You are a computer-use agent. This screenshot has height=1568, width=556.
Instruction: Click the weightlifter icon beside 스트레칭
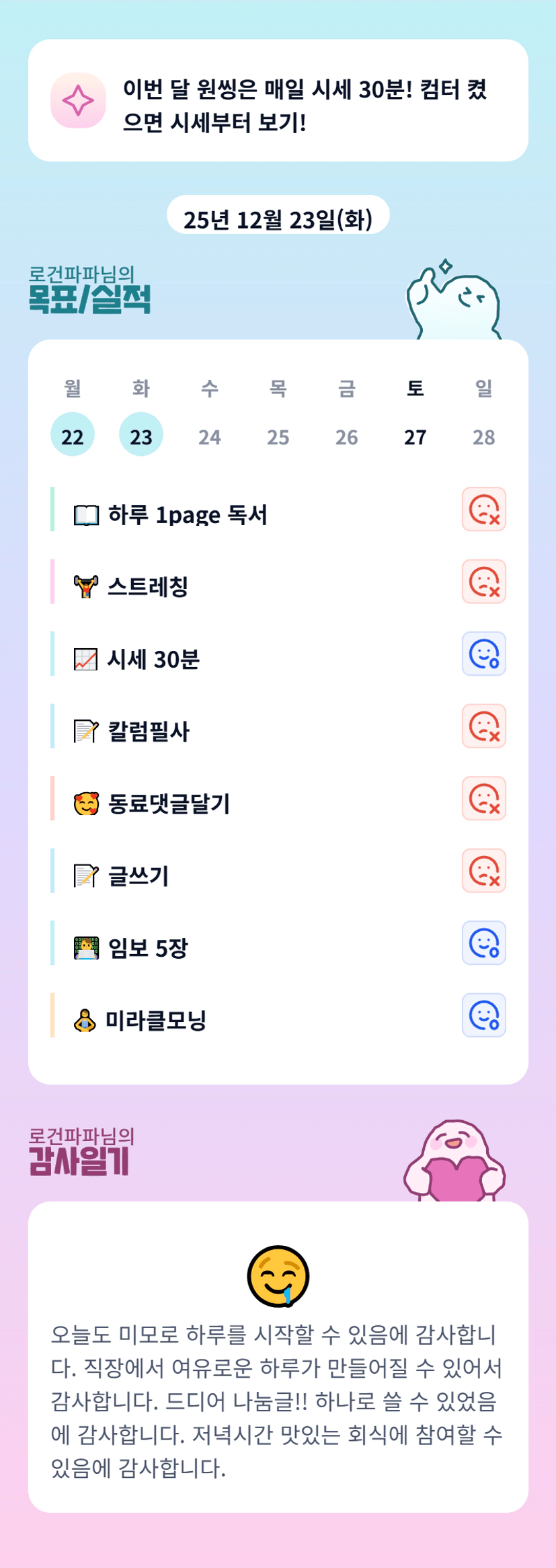click(x=86, y=587)
